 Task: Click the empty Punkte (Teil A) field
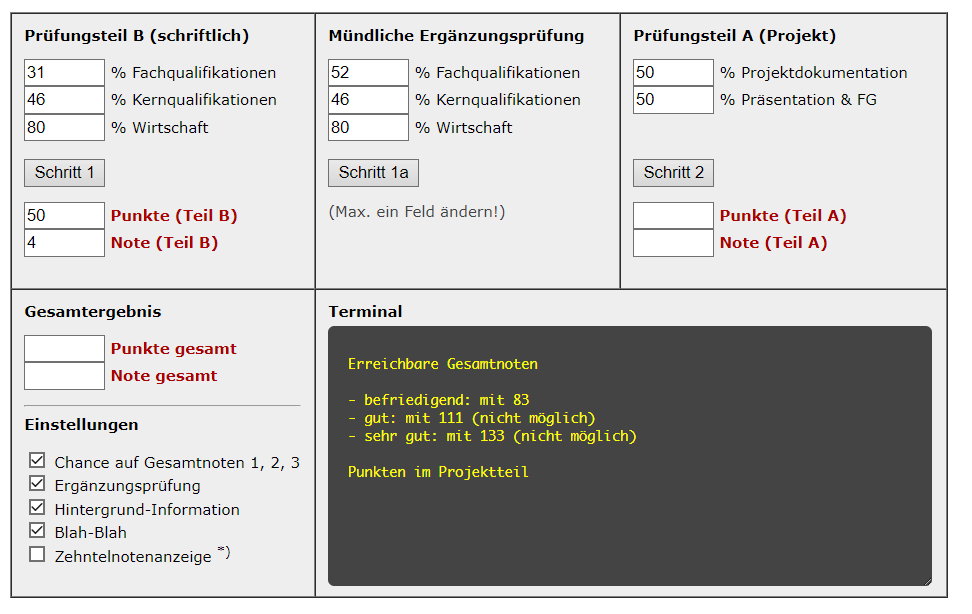click(673, 216)
